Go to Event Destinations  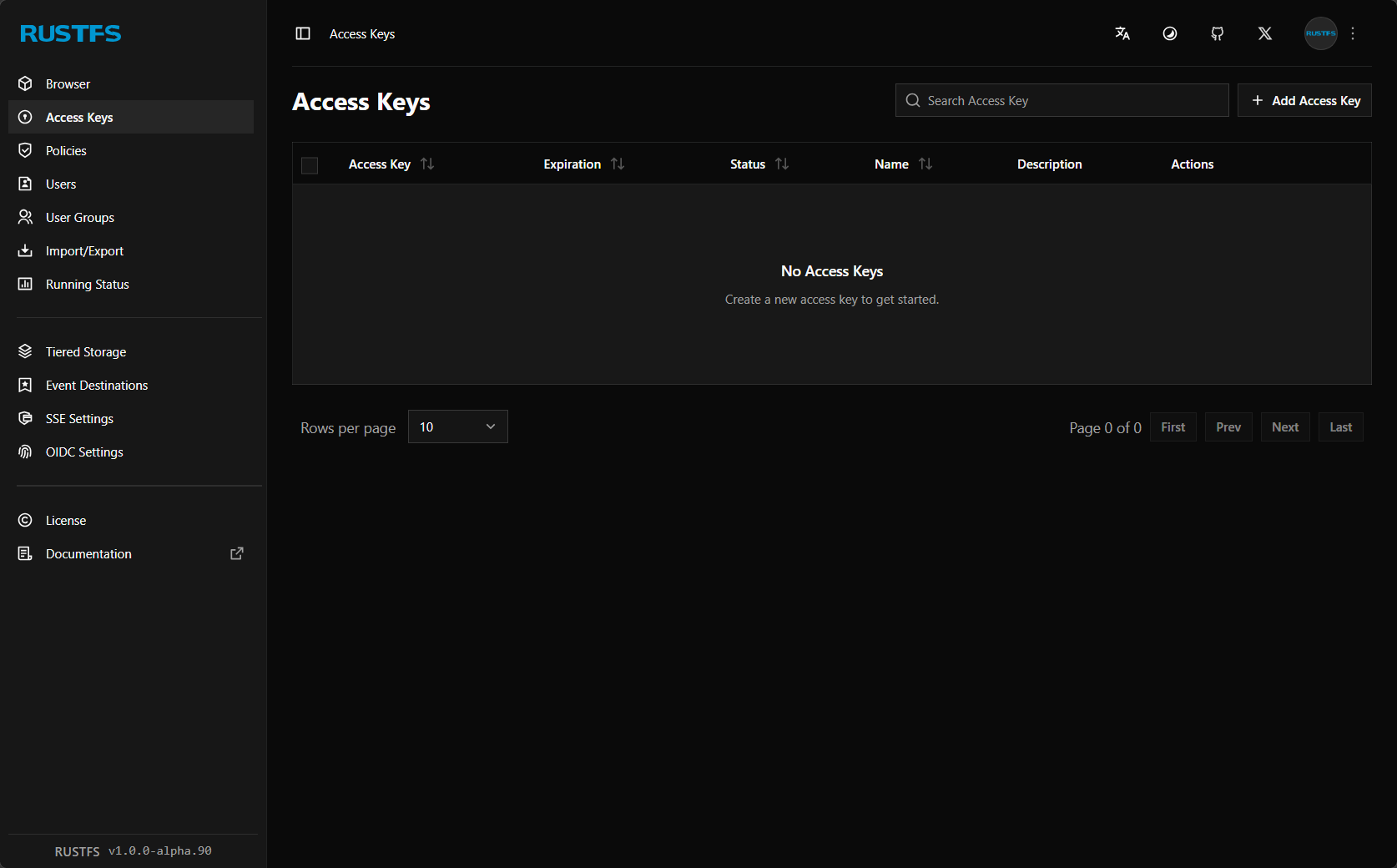(x=131, y=385)
